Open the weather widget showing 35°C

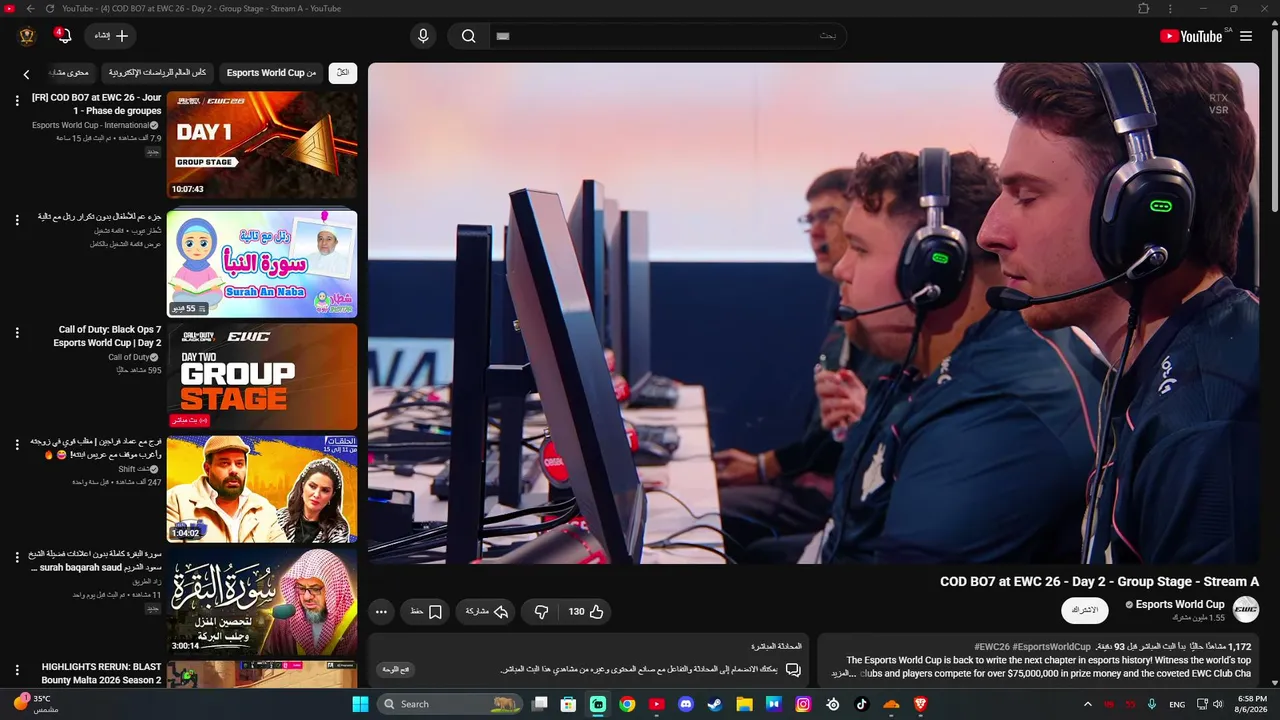36,704
